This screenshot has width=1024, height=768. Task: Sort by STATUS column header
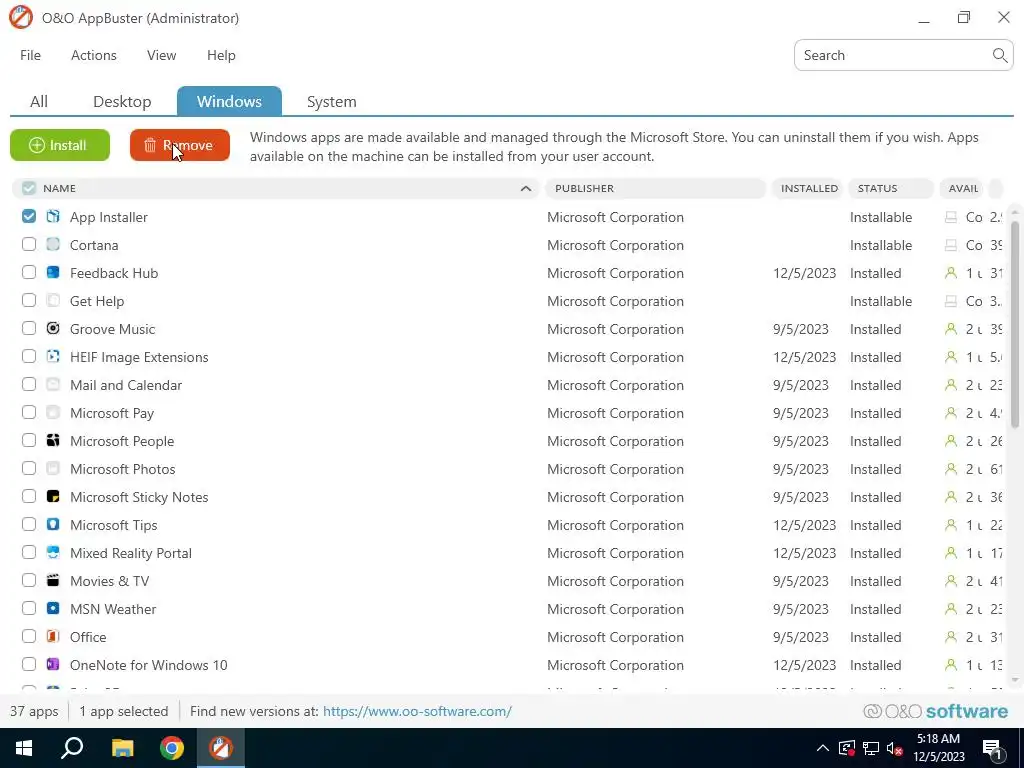tap(891, 188)
